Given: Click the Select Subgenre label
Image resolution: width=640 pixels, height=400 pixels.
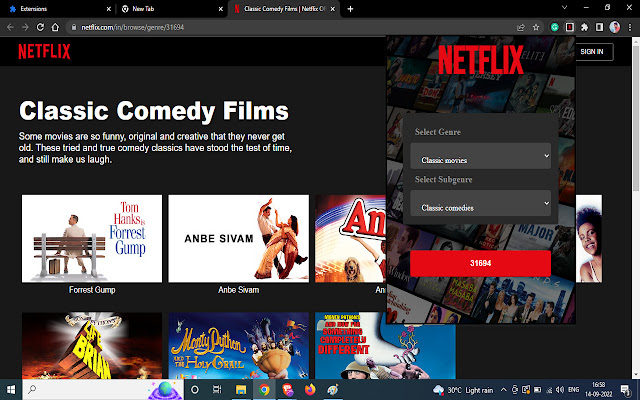Looking at the screenshot, I should coord(443,180).
